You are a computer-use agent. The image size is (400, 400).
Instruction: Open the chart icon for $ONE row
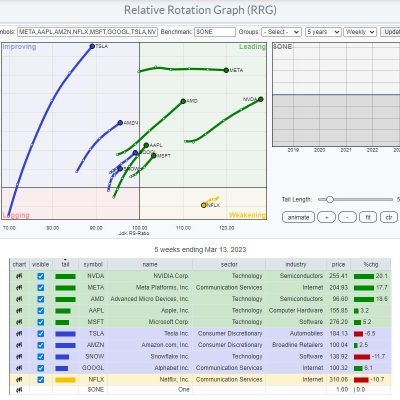click(x=19, y=390)
